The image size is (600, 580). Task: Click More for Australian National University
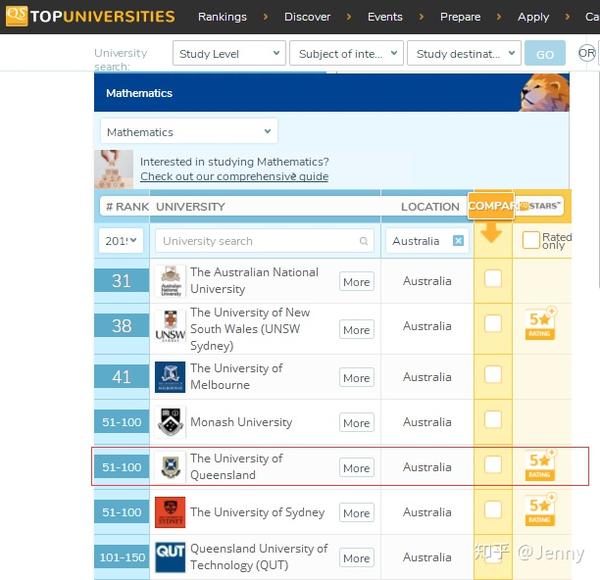click(357, 282)
